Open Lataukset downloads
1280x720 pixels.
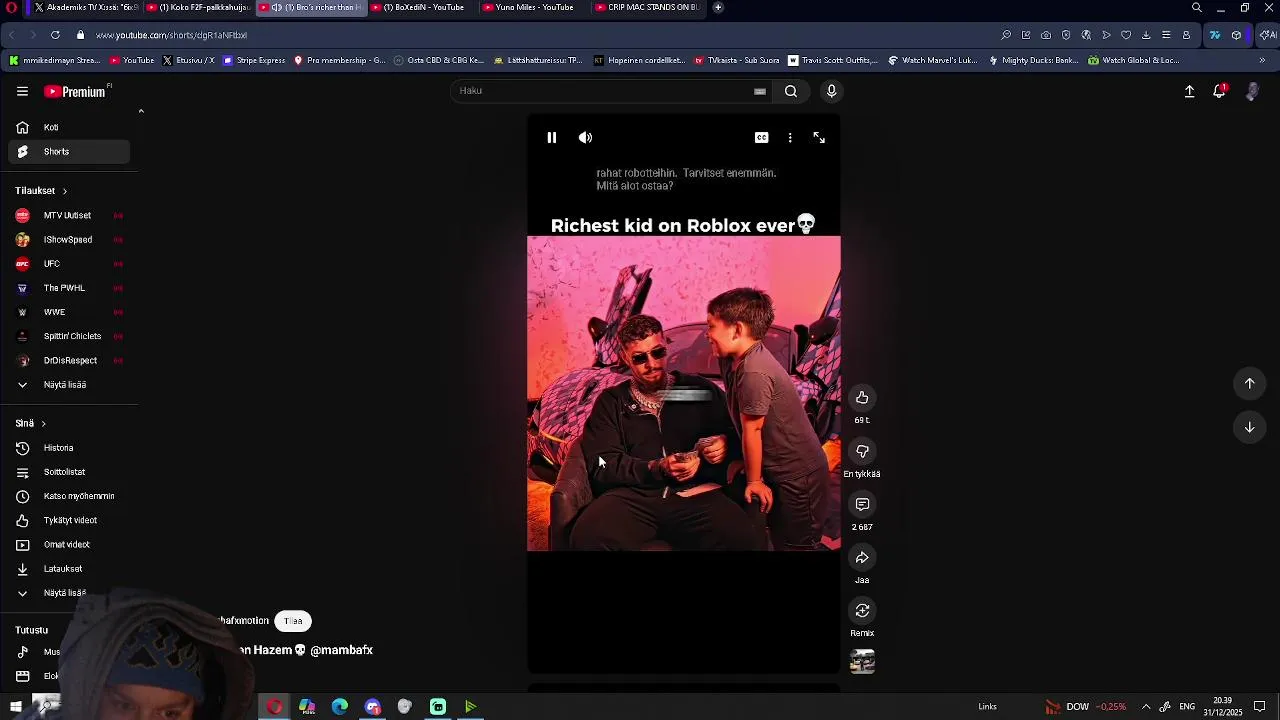pos(69,569)
